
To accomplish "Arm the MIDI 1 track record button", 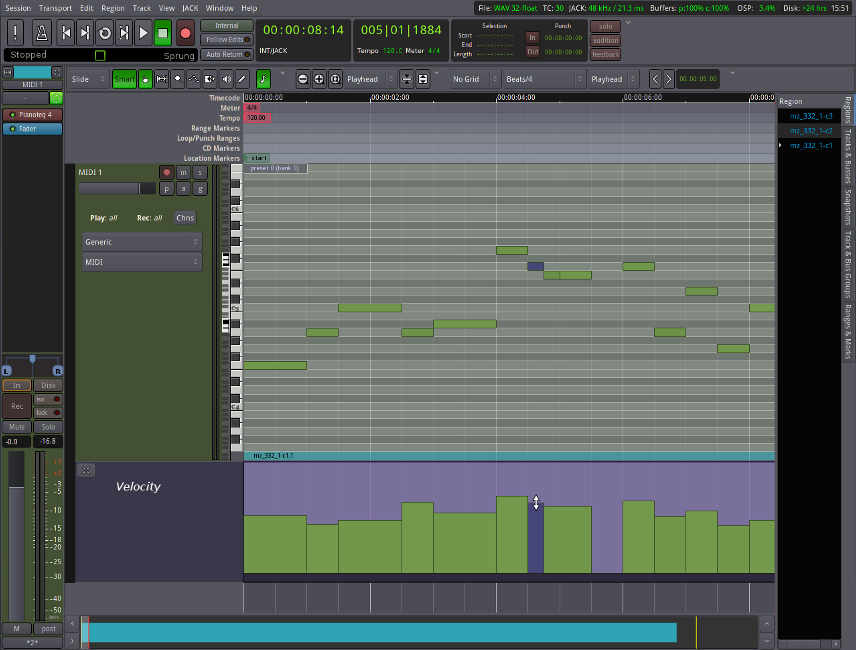I will 167,173.
